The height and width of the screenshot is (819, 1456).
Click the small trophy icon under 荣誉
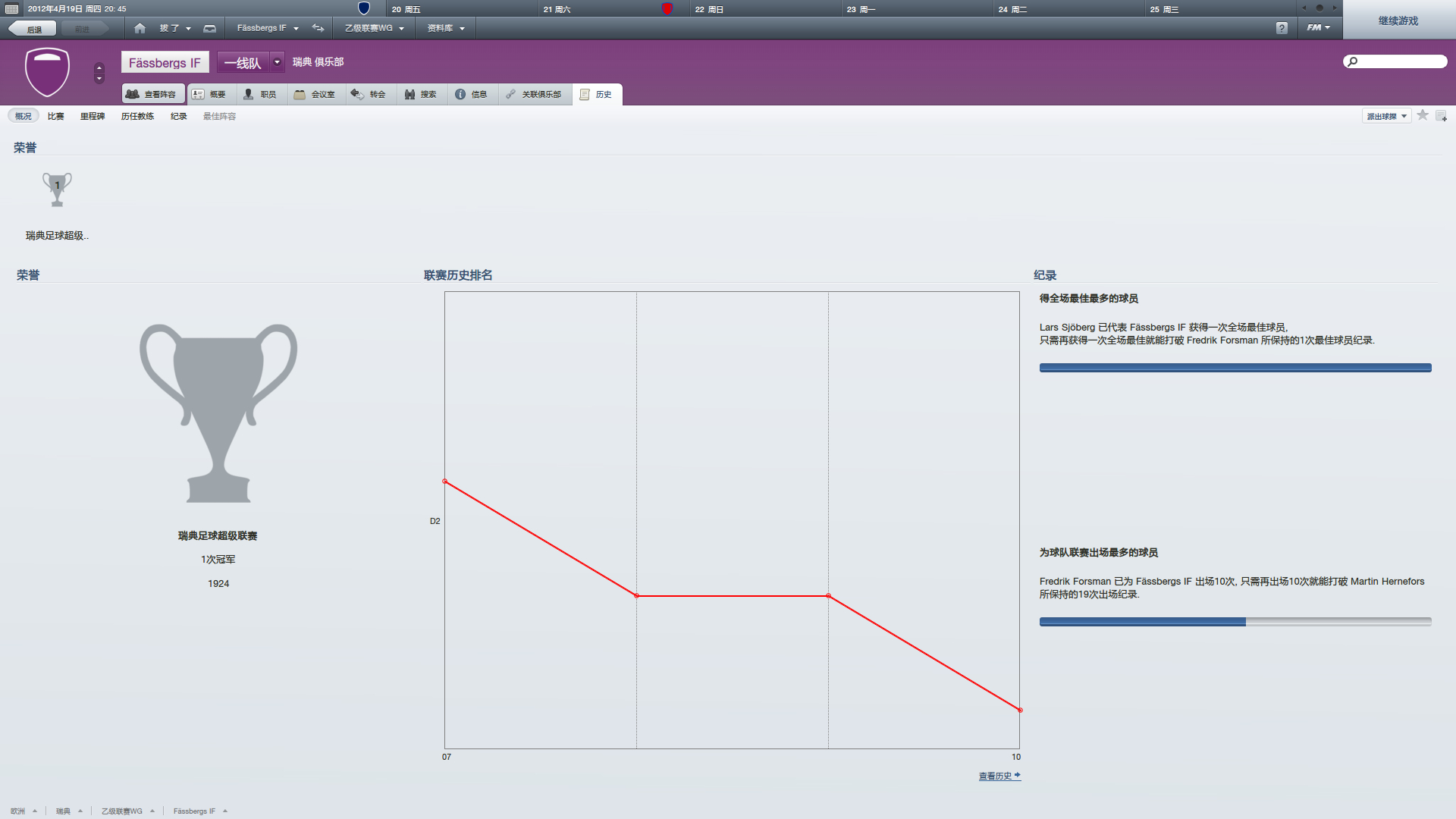click(57, 190)
